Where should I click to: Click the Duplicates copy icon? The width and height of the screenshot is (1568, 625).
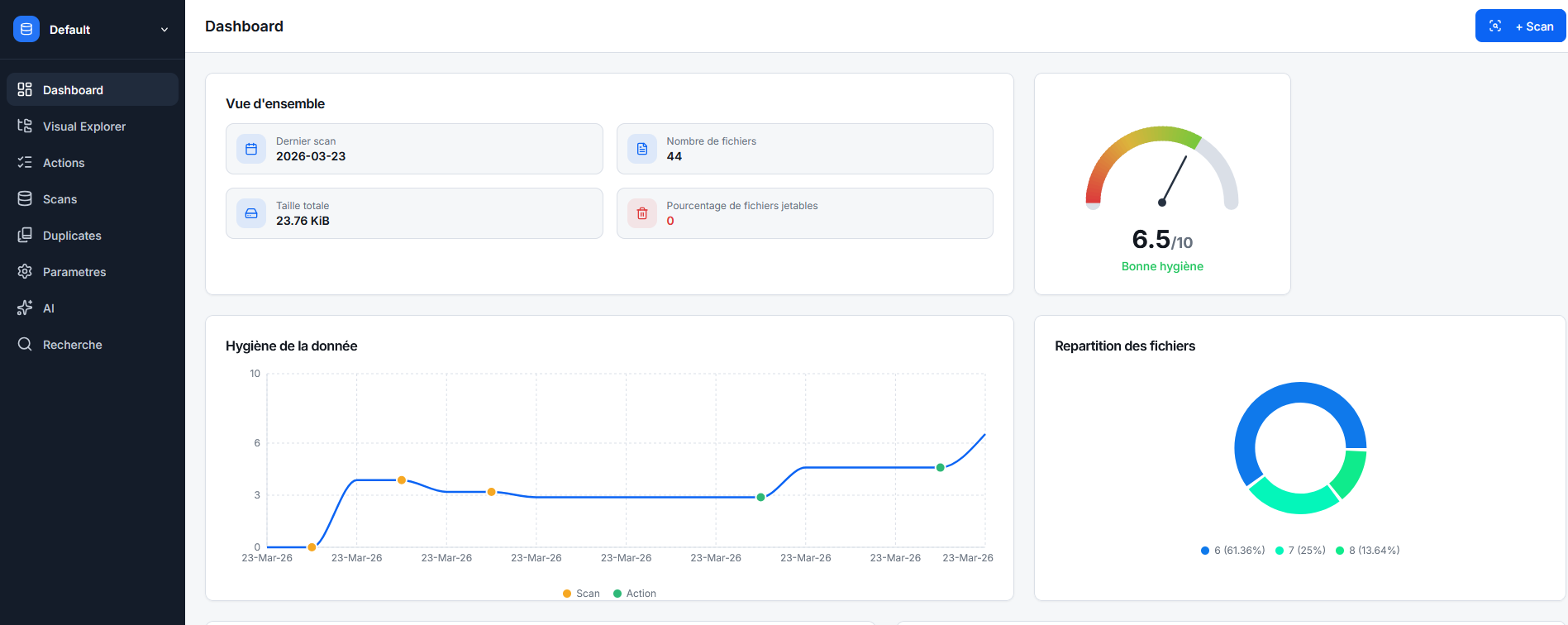pyautogui.click(x=25, y=235)
